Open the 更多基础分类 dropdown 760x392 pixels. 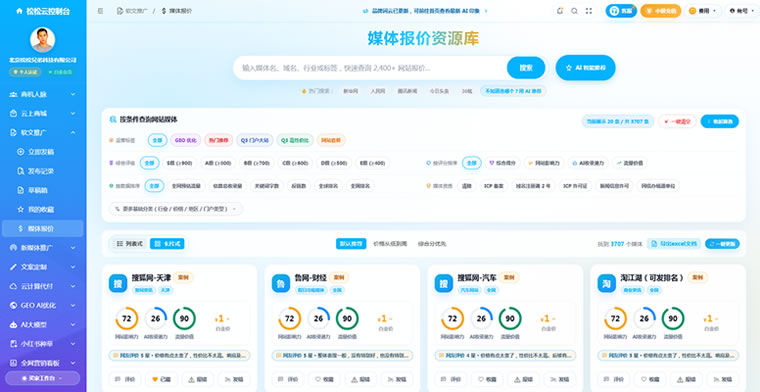[x=175, y=209]
